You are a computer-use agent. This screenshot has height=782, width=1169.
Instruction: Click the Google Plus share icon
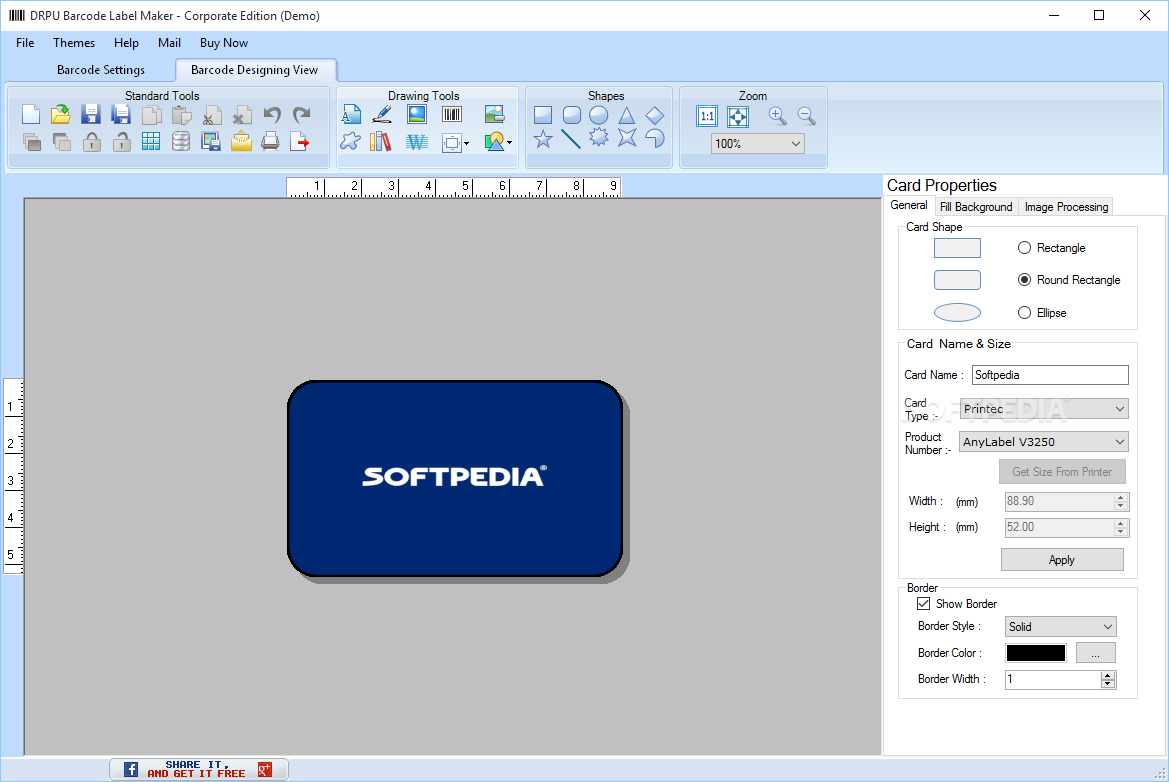pyautogui.click(x=265, y=769)
